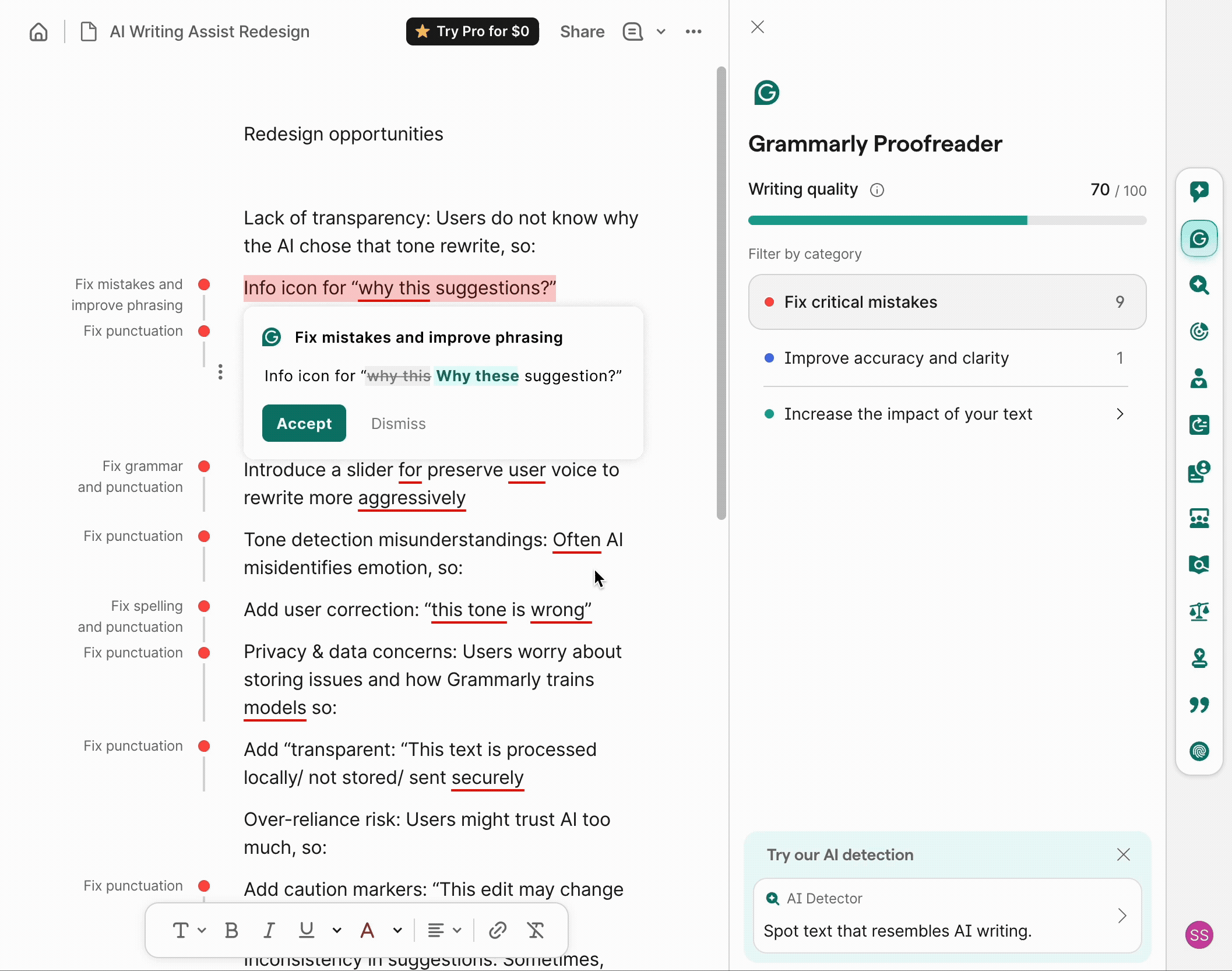
Task: Insert a link with chain icon
Action: point(497,930)
